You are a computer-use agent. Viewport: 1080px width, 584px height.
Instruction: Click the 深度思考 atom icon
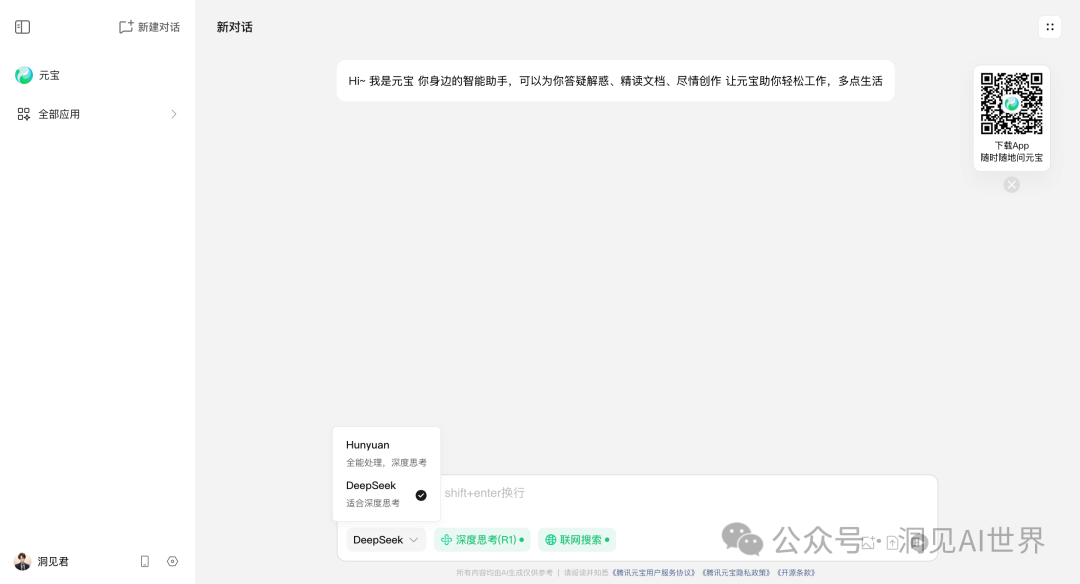tap(446, 540)
